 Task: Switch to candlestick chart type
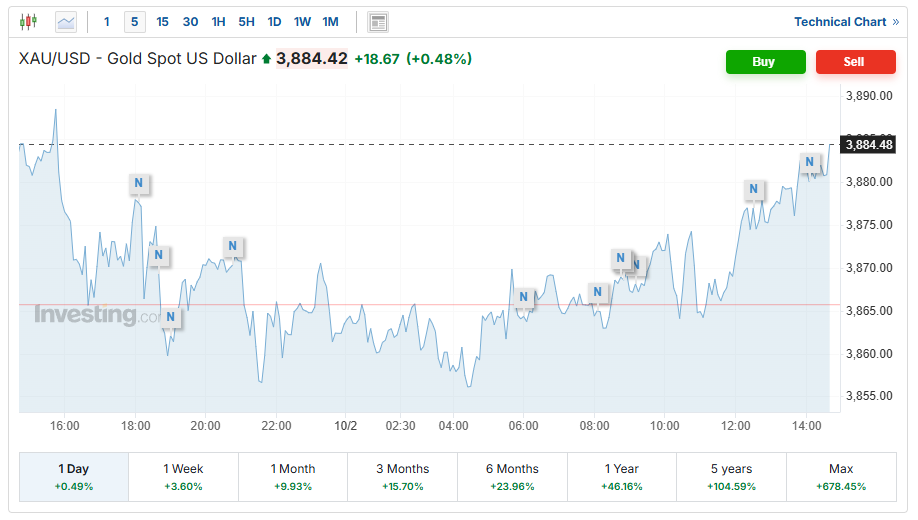coord(27,21)
